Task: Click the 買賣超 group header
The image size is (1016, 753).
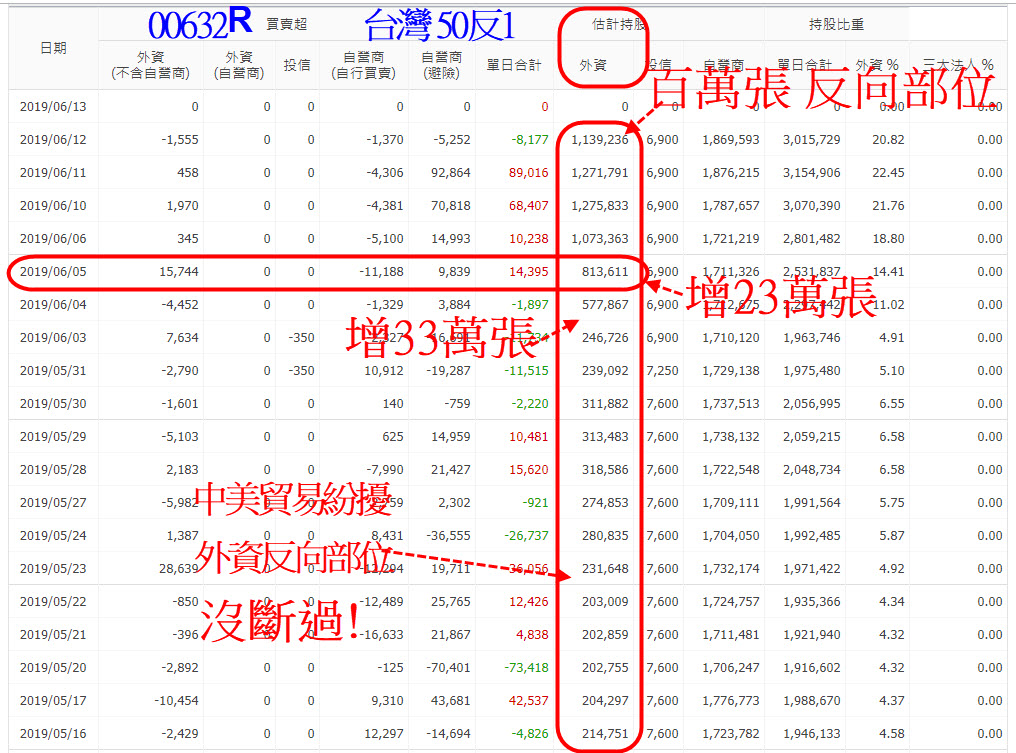Action: (x=286, y=25)
